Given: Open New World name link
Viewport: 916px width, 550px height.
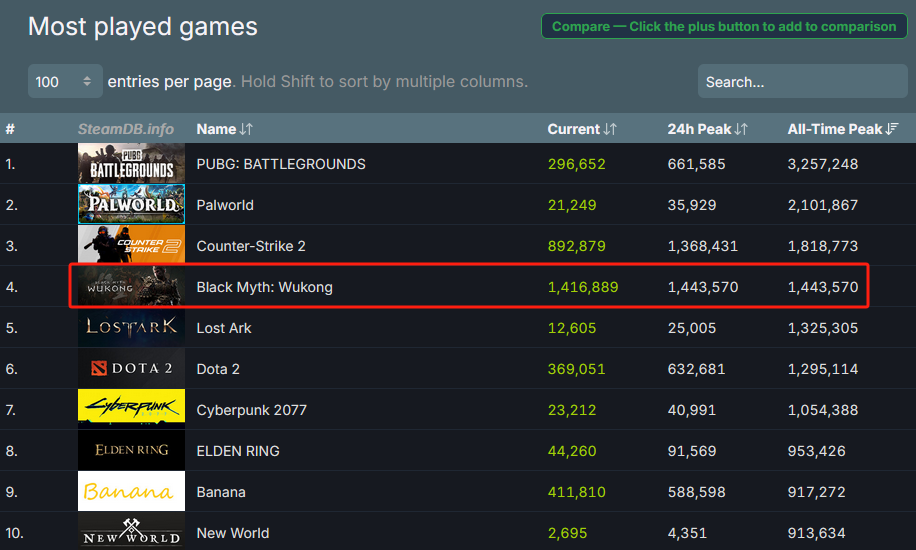Looking at the screenshot, I should click(x=233, y=532).
